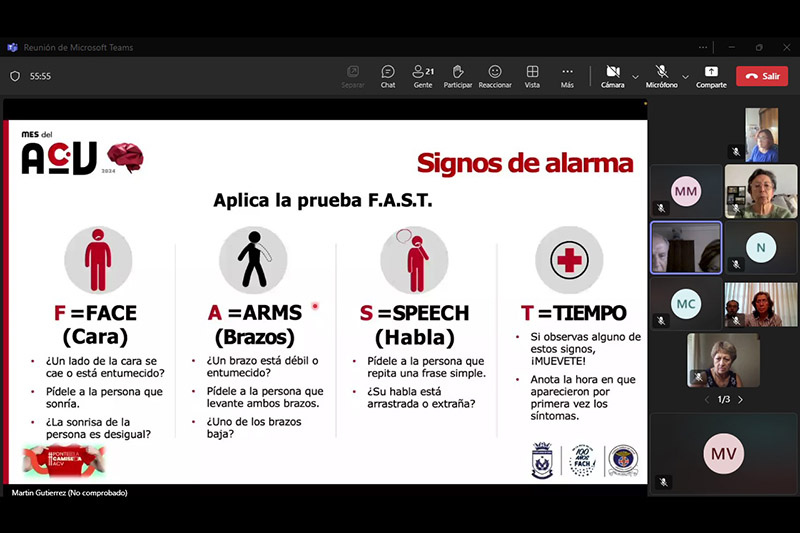Go to previous participants page
The image size is (800, 533).
click(x=707, y=400)
